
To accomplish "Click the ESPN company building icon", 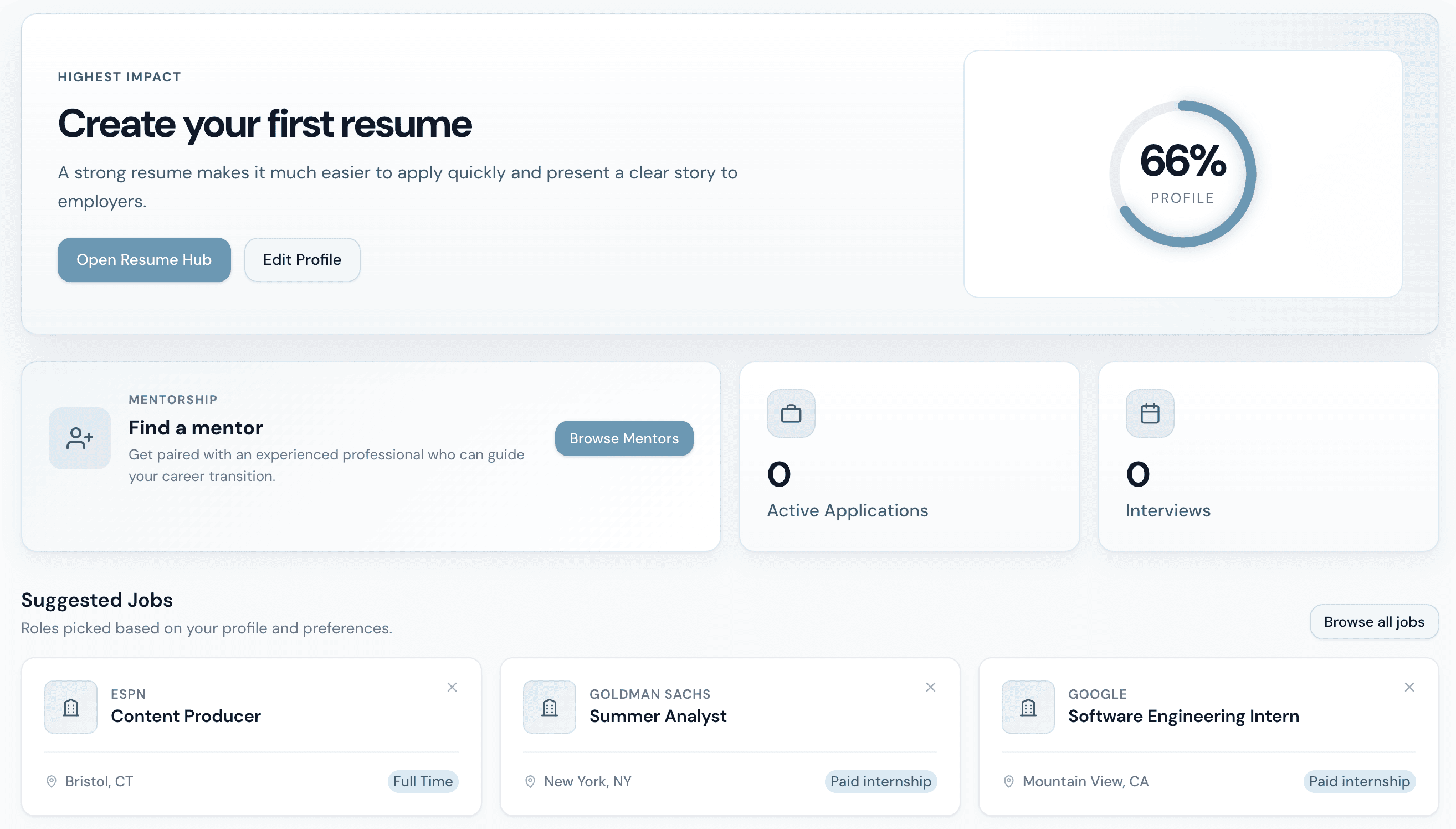I will (x=71, y=707).
